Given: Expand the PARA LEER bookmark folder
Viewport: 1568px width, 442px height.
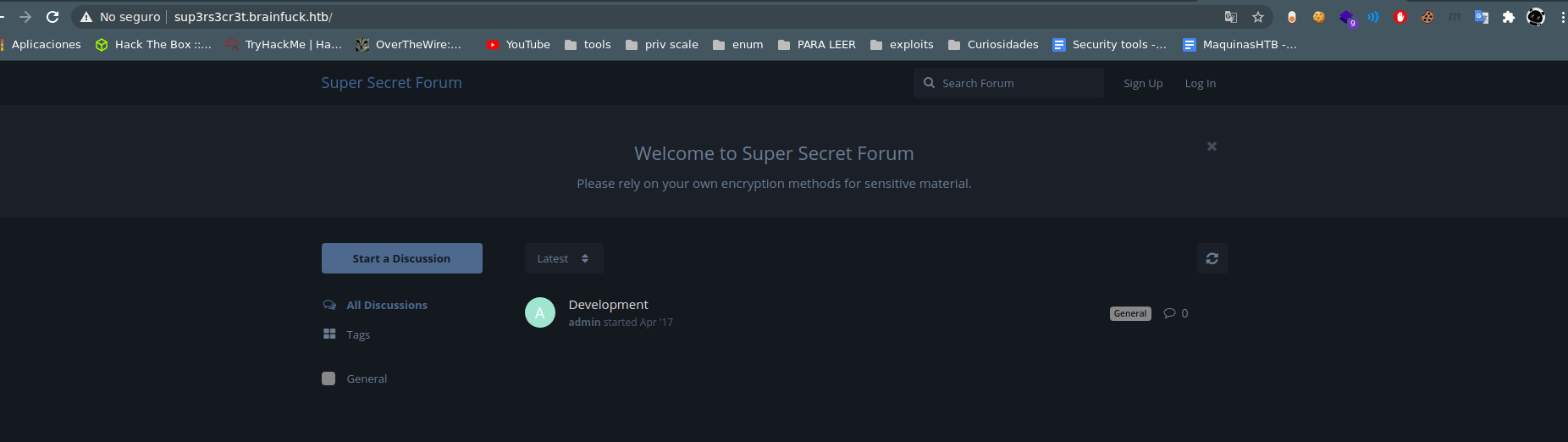Looking at the screenshot, I should [x=816, y=45].
